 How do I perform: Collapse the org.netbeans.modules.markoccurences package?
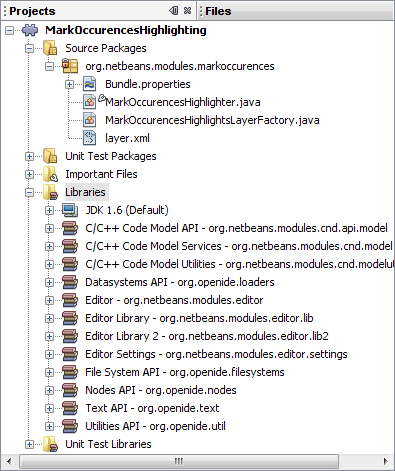(49, 67)
